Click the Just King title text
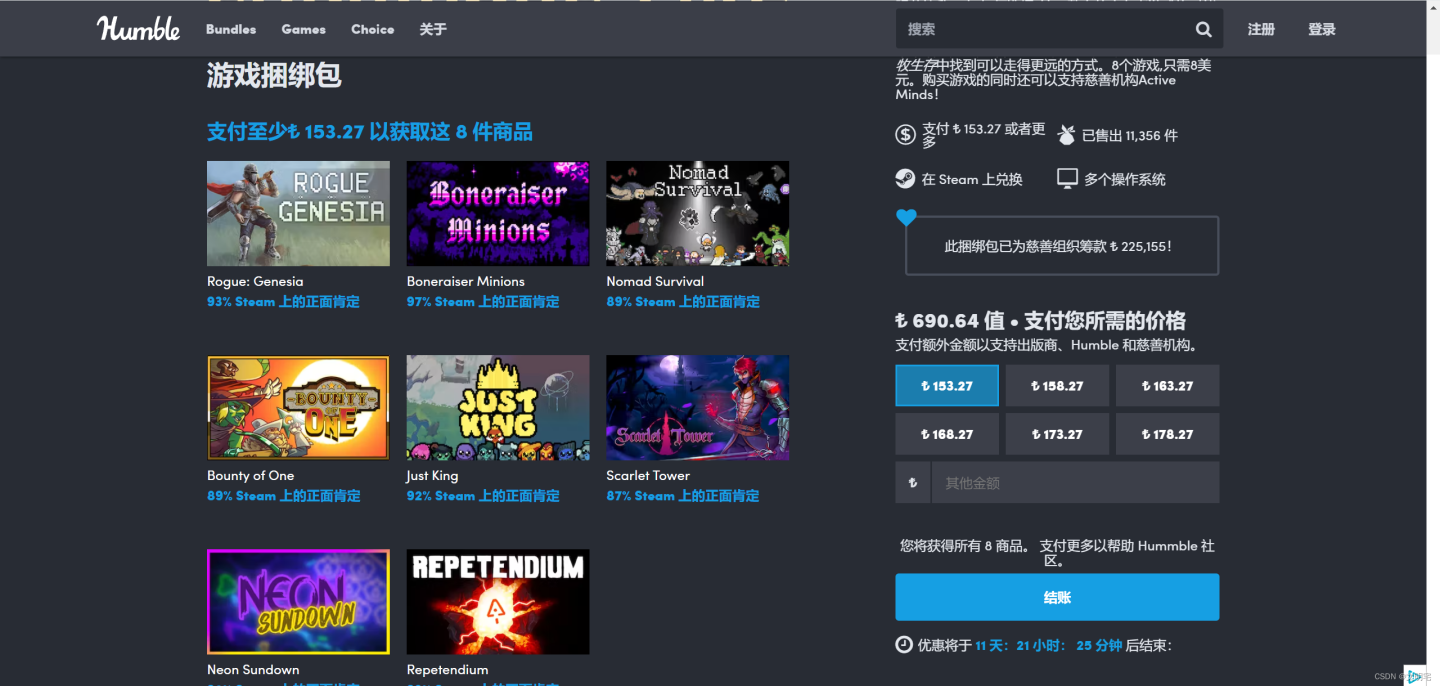This screenshot has width=1440, height=686. click(x=432, y=475)
